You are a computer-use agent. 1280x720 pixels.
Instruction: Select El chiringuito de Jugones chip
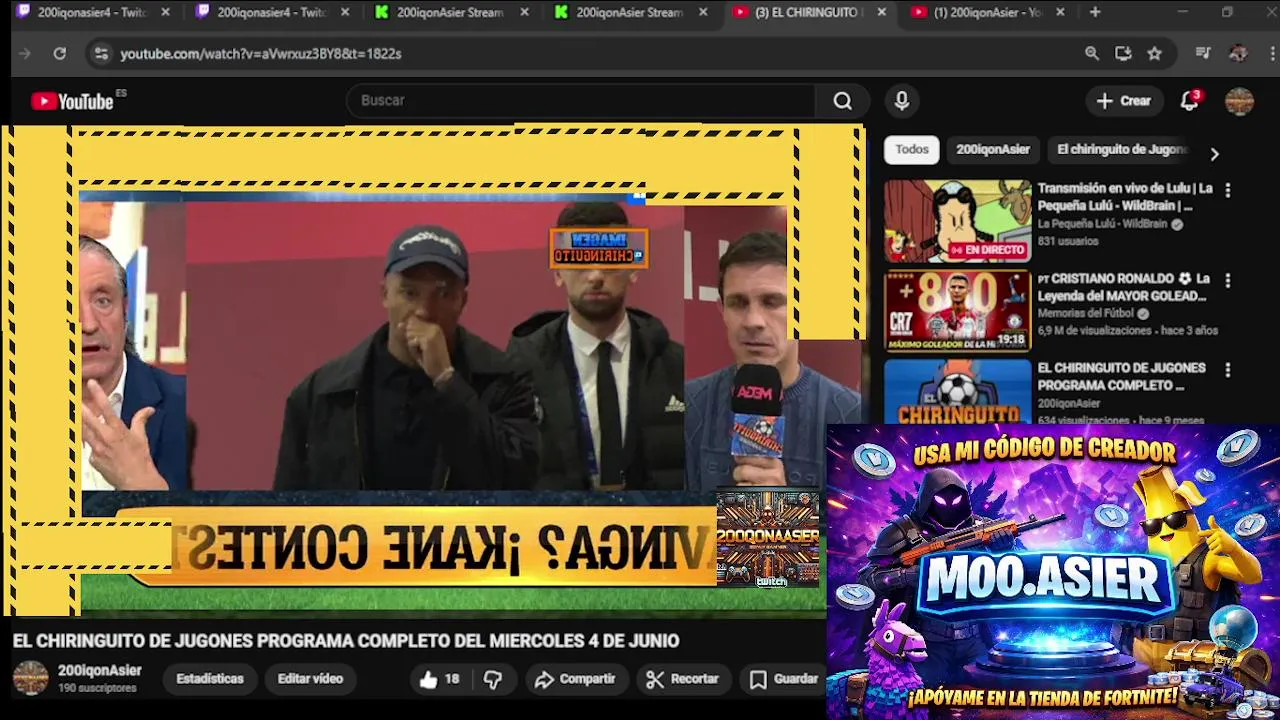coord(1121,149)
